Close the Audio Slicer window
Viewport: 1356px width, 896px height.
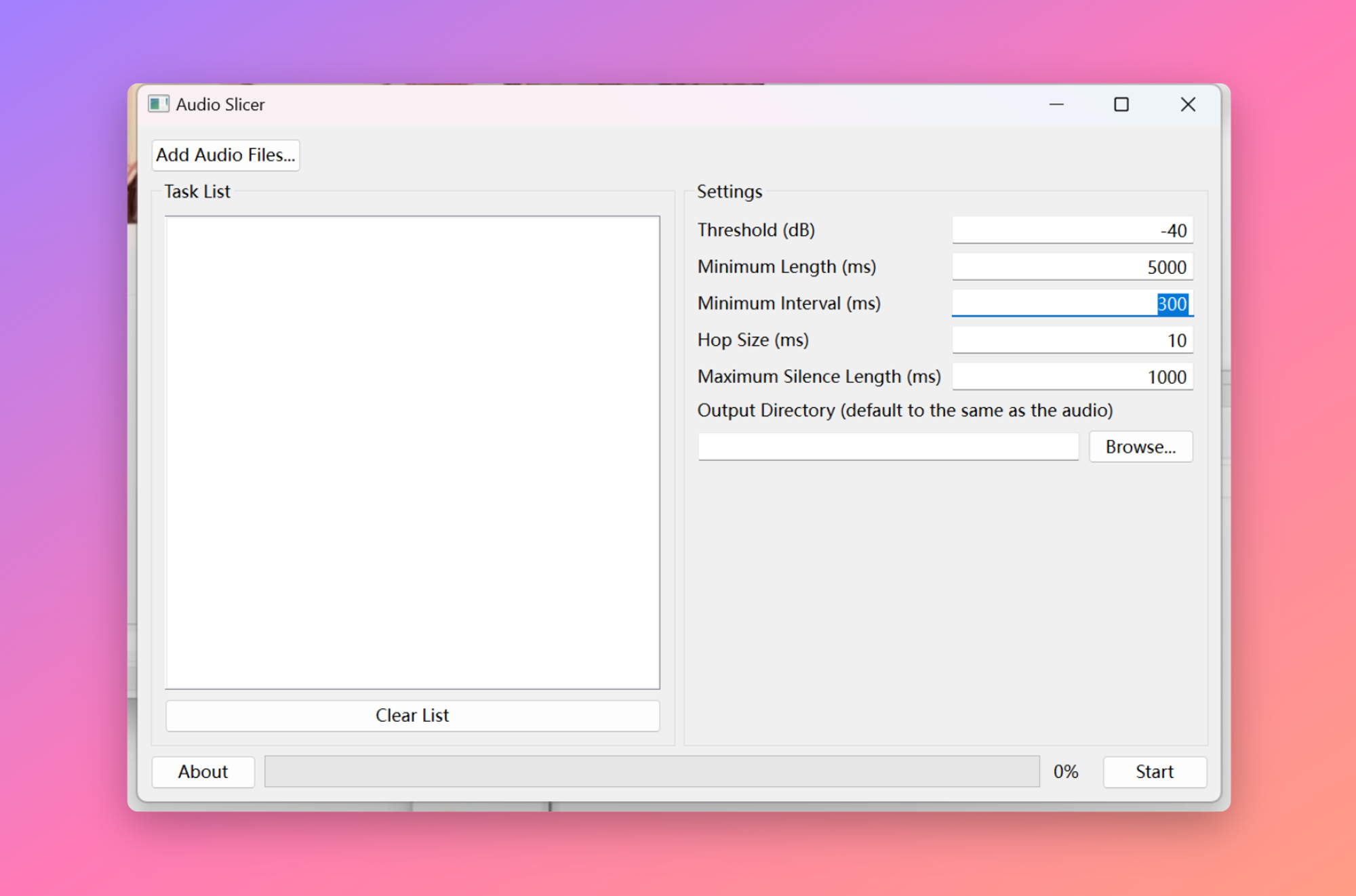pos(1187,104)
